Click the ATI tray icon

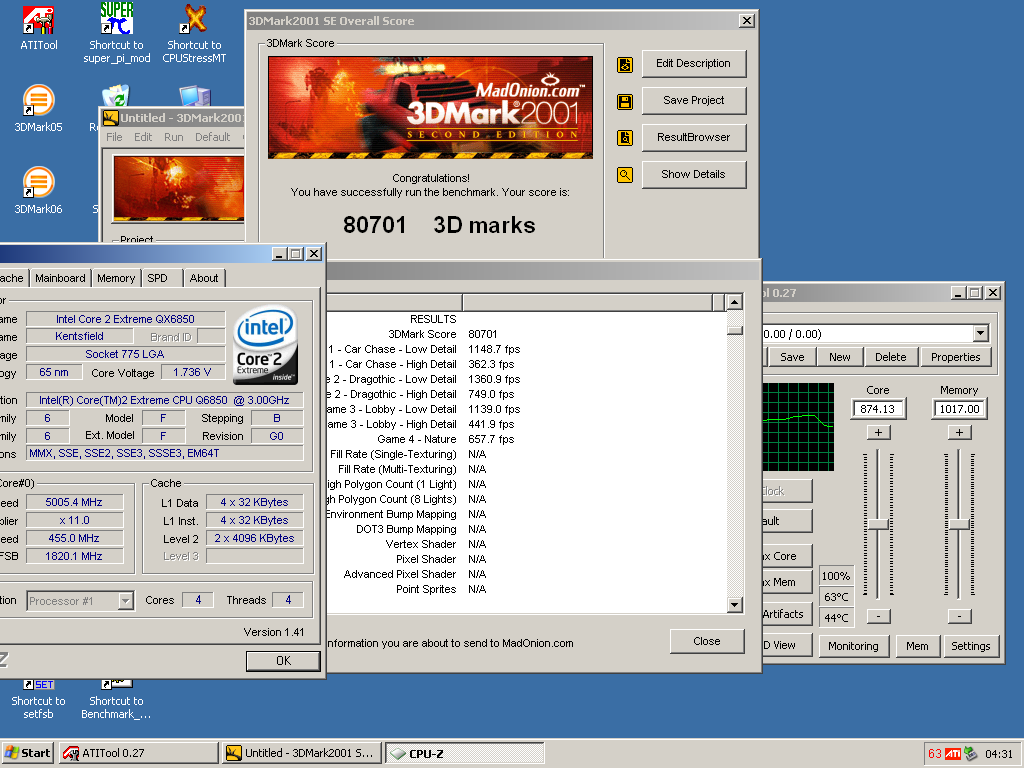953,754
